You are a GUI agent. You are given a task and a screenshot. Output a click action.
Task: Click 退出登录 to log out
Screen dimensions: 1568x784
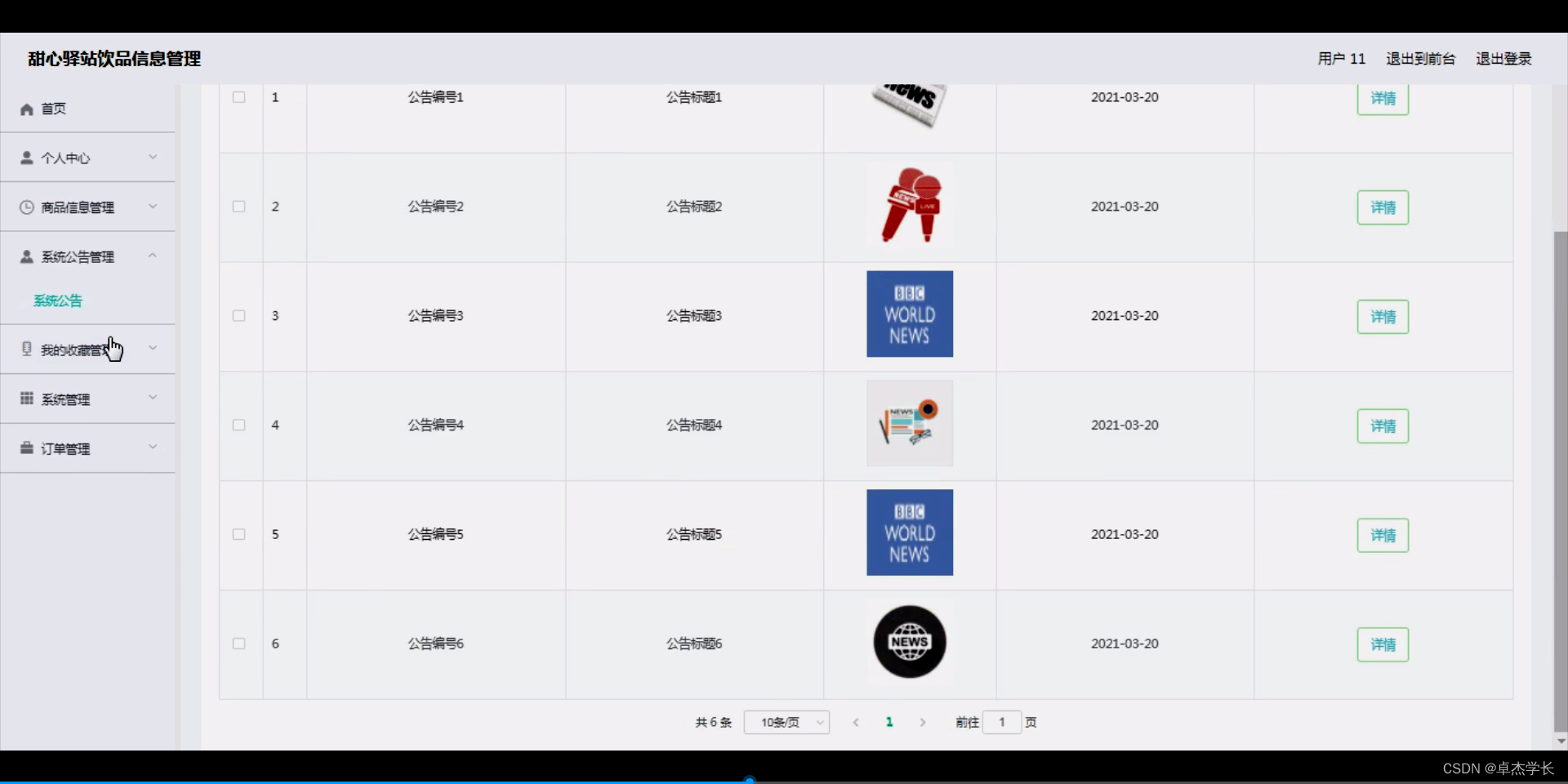1503,58
